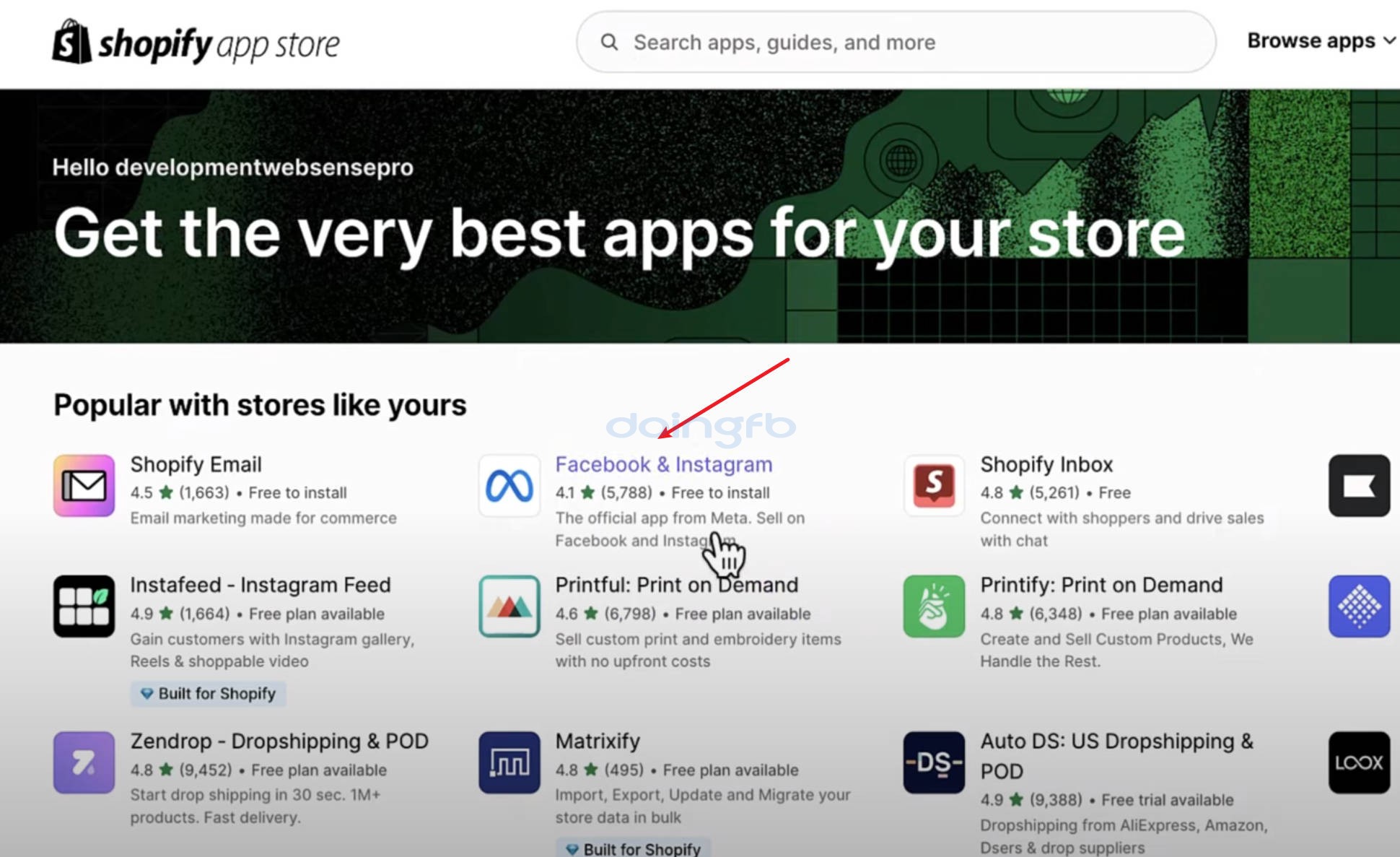The image size is (1400, 857).
Task: Open the Shopify Email title link
Action: [196, 464]
